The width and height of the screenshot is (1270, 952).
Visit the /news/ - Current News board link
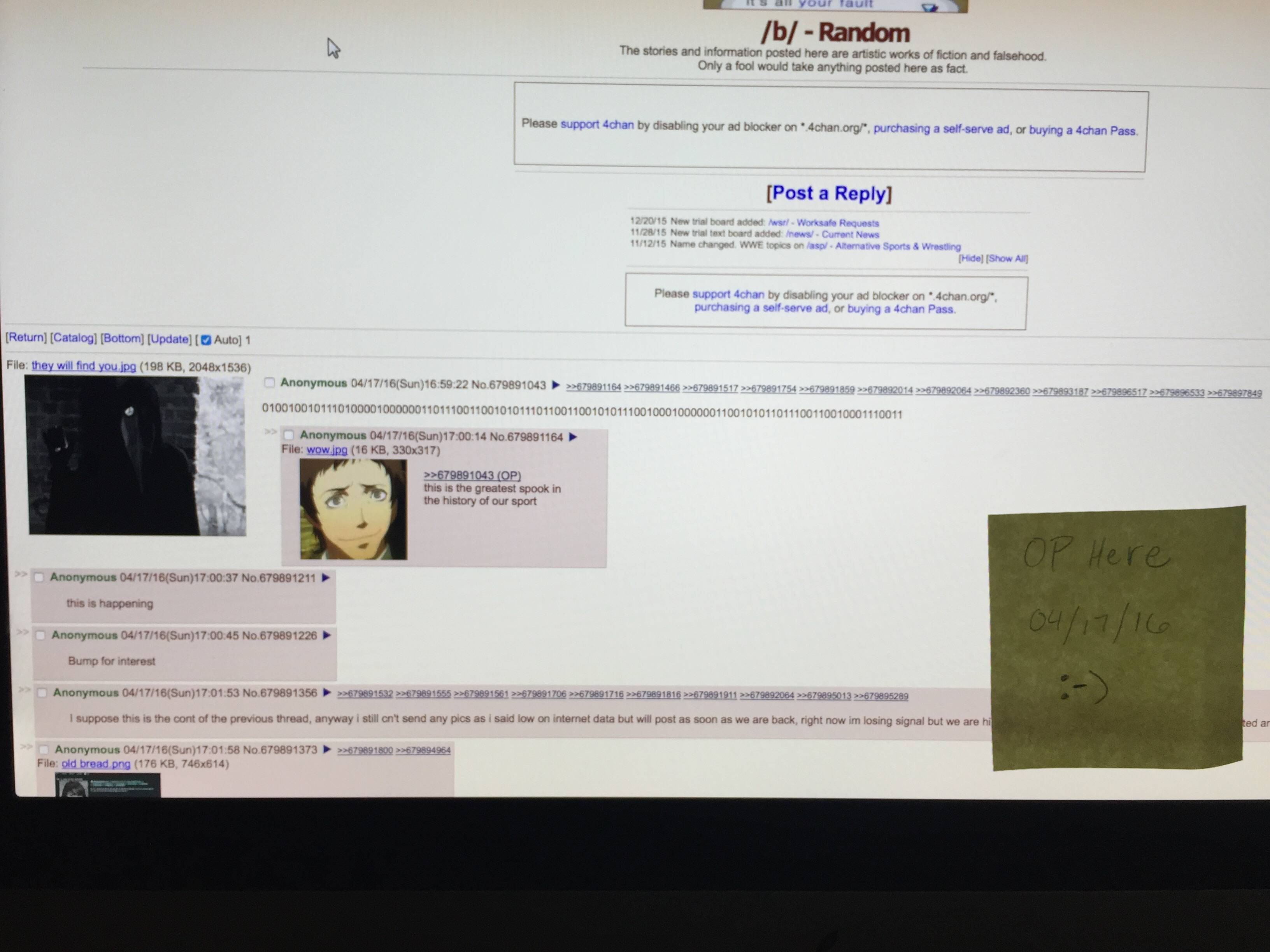(832, 234)
